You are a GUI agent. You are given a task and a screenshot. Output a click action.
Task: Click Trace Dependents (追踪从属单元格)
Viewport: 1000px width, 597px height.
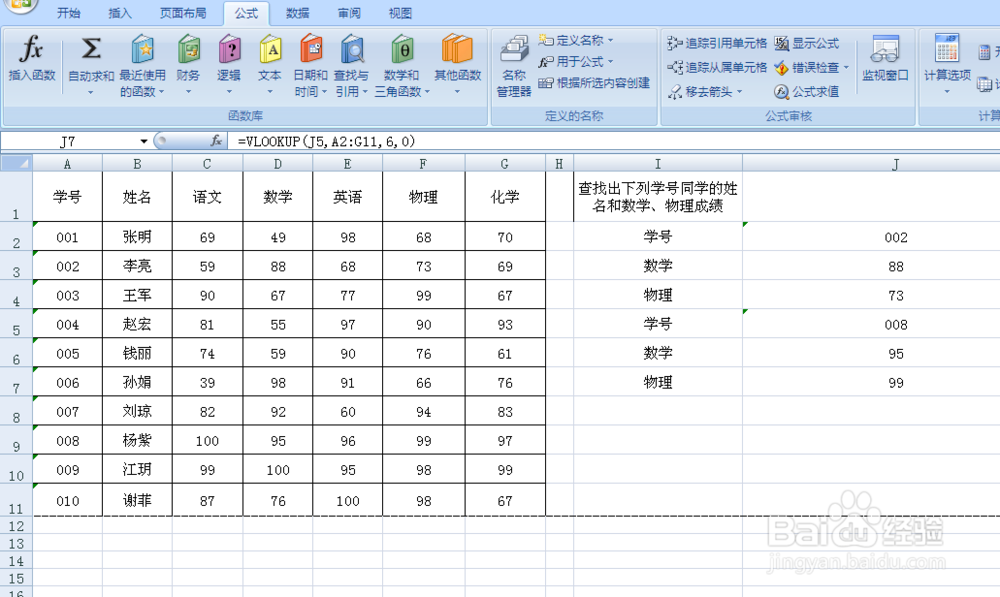[717, 68]
